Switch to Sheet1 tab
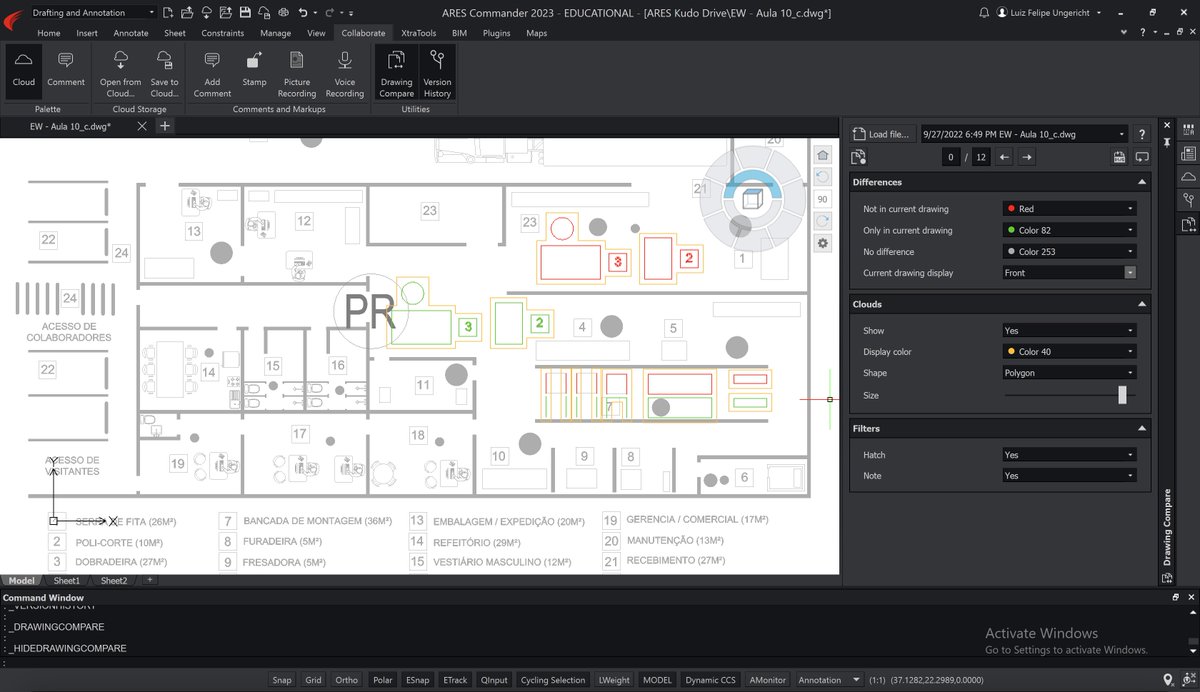This screenshot has width=1200, height=692. click(x=67, y=580)
